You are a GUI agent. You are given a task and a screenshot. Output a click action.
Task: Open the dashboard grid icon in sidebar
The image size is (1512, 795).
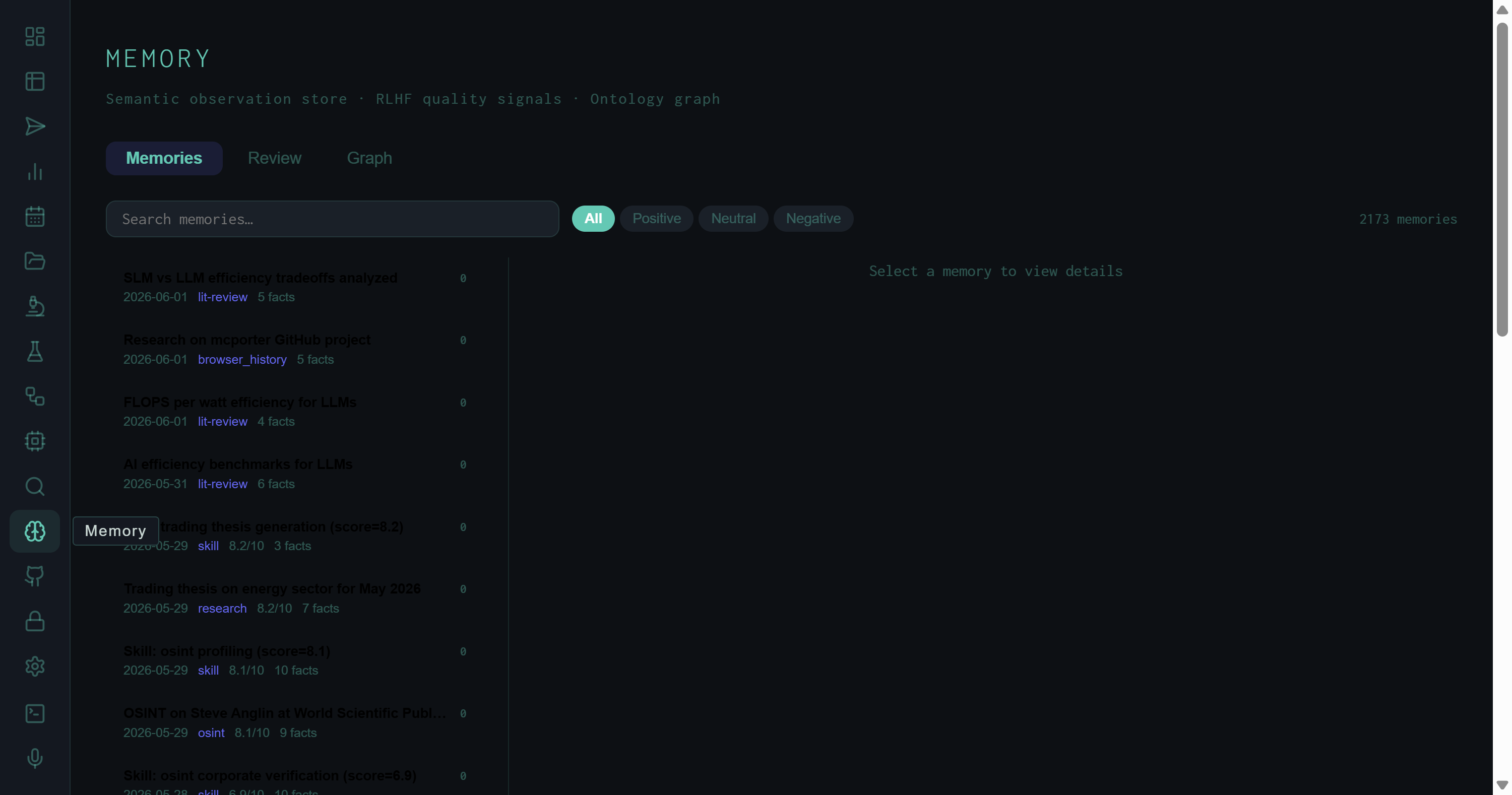(x=35, y=36)
